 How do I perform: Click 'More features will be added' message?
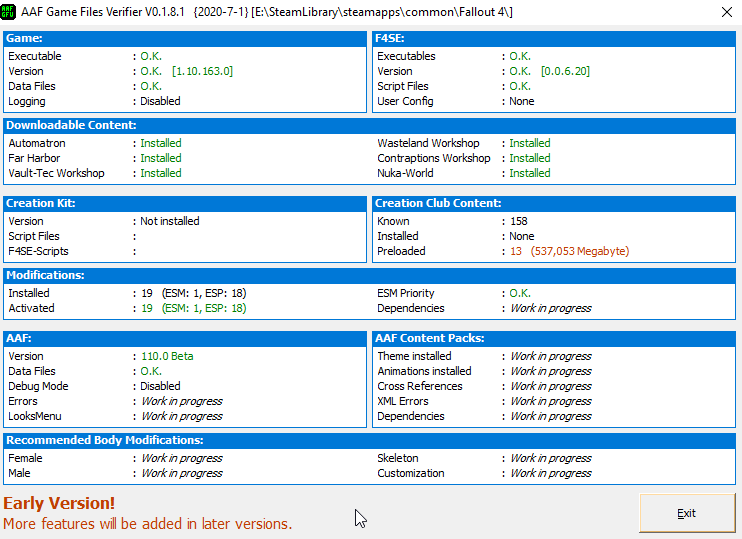(x=148, y=524)
